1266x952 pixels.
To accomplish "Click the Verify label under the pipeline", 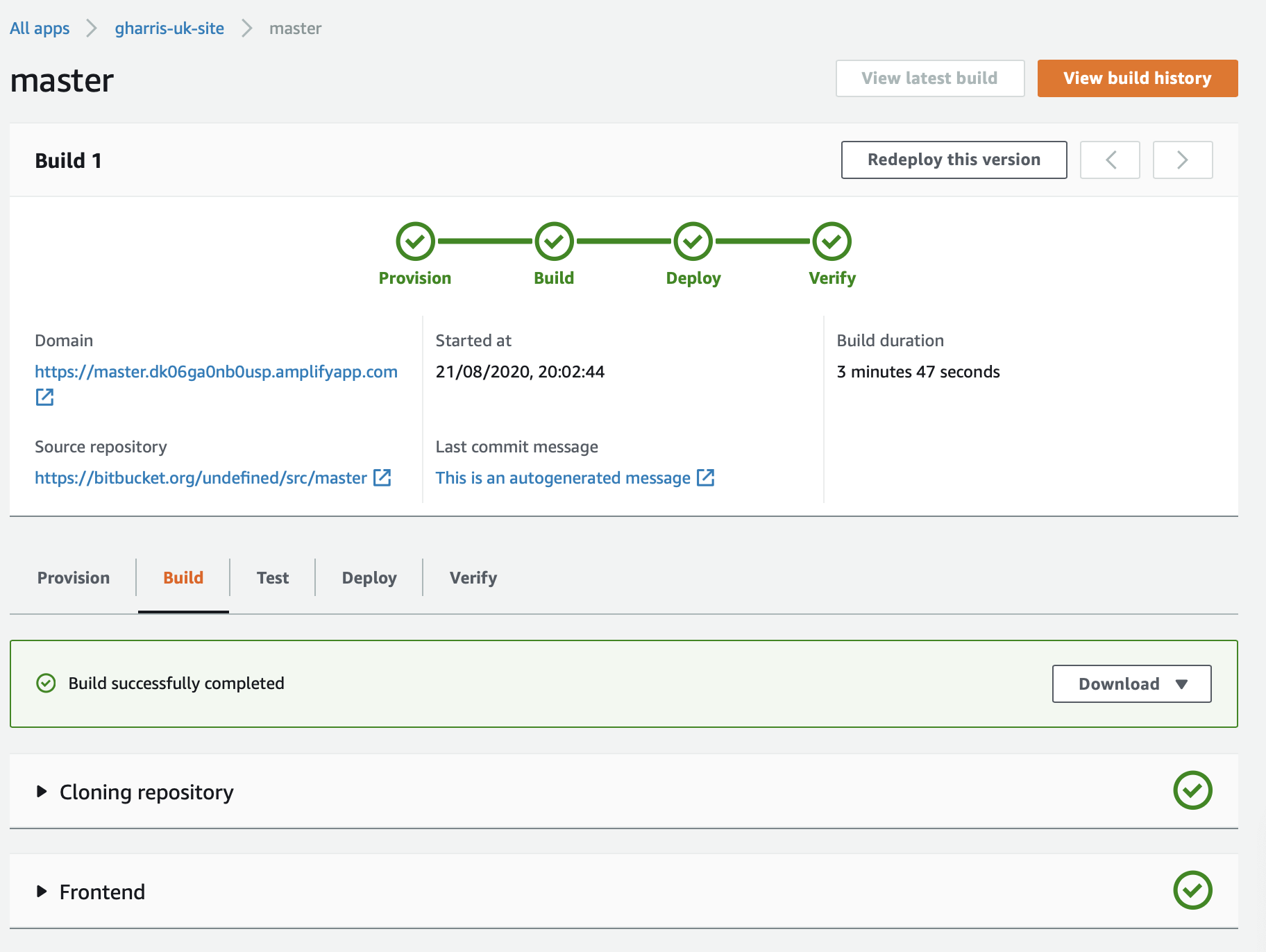I will click(832, 278).
